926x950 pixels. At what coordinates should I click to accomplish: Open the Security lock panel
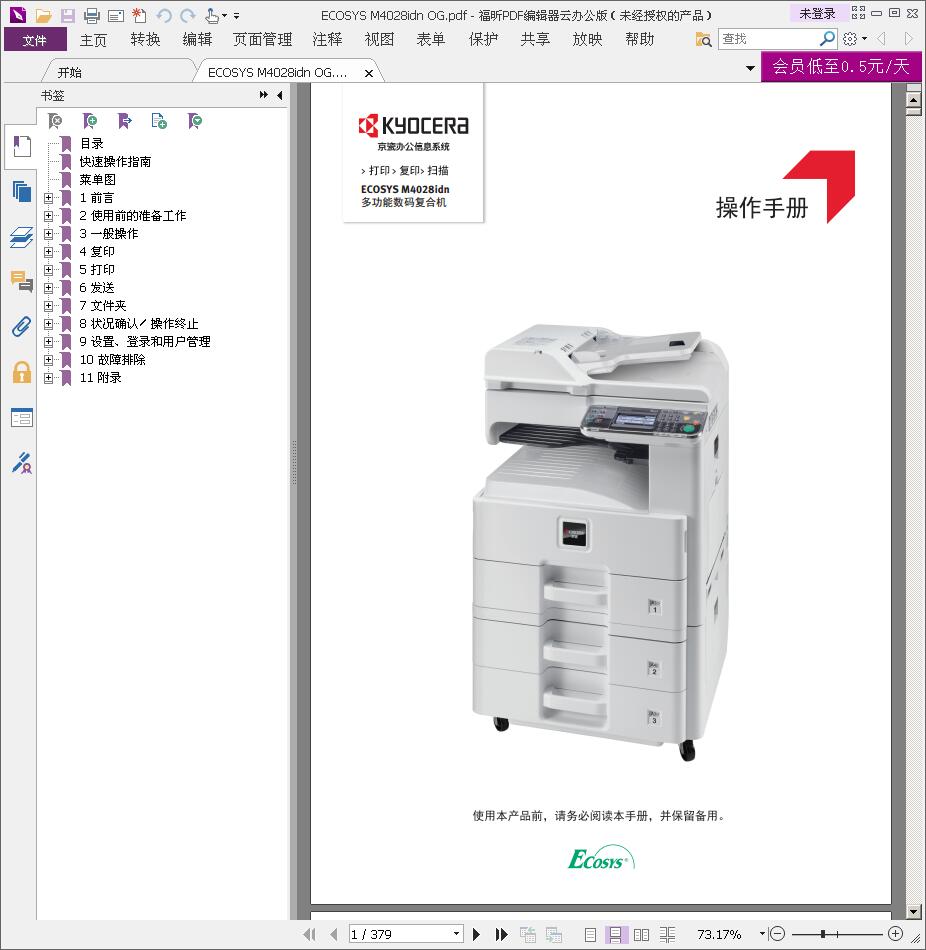(22, 372)
